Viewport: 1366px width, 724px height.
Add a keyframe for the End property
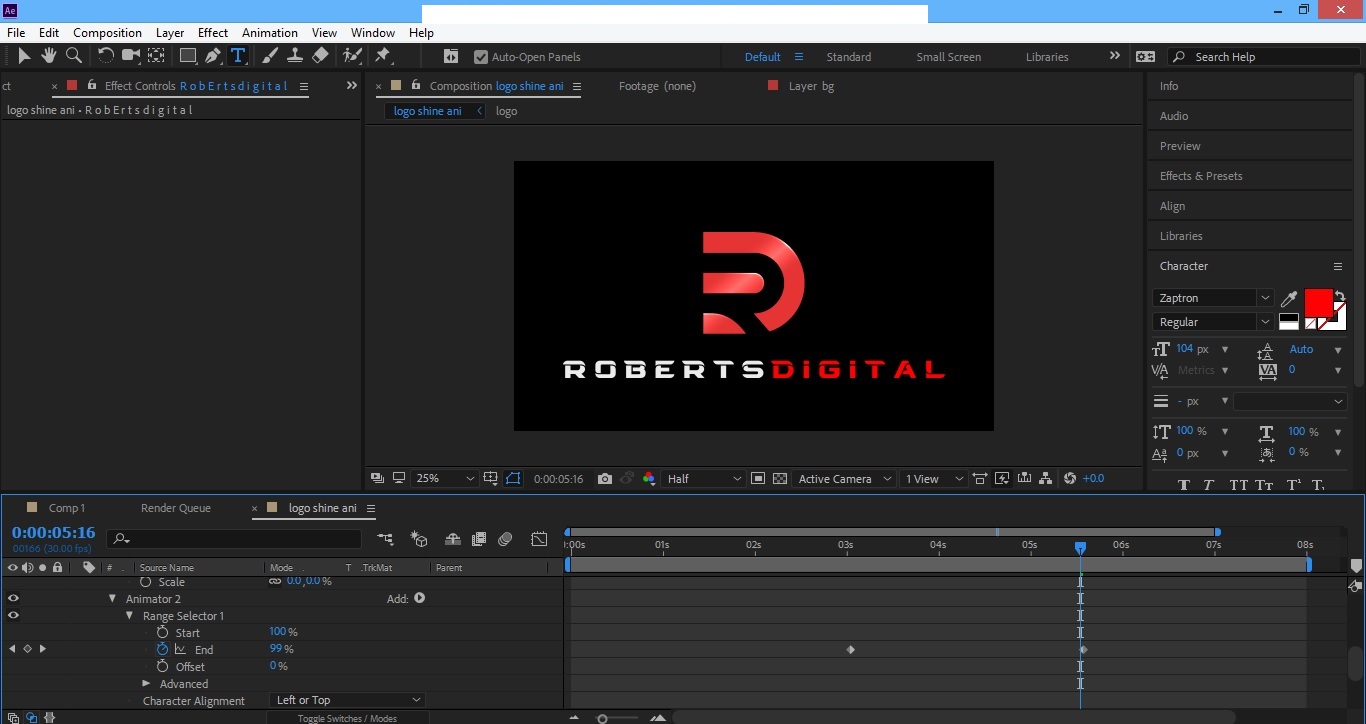tap(27, 649)
